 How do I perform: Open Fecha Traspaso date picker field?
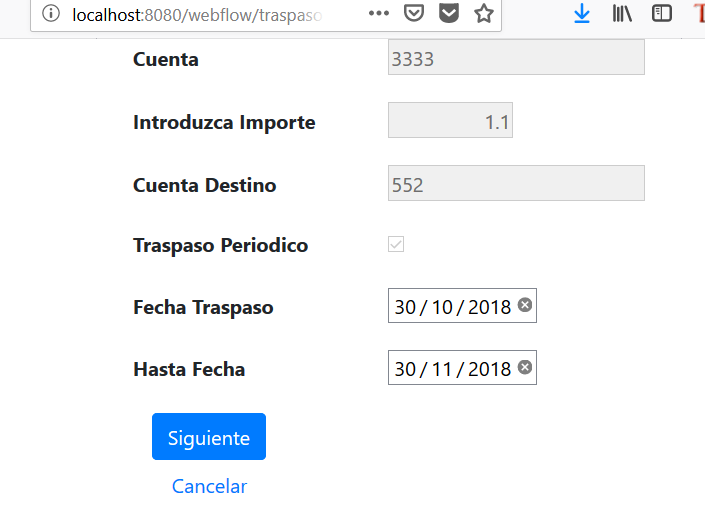[x=462, y=305]
